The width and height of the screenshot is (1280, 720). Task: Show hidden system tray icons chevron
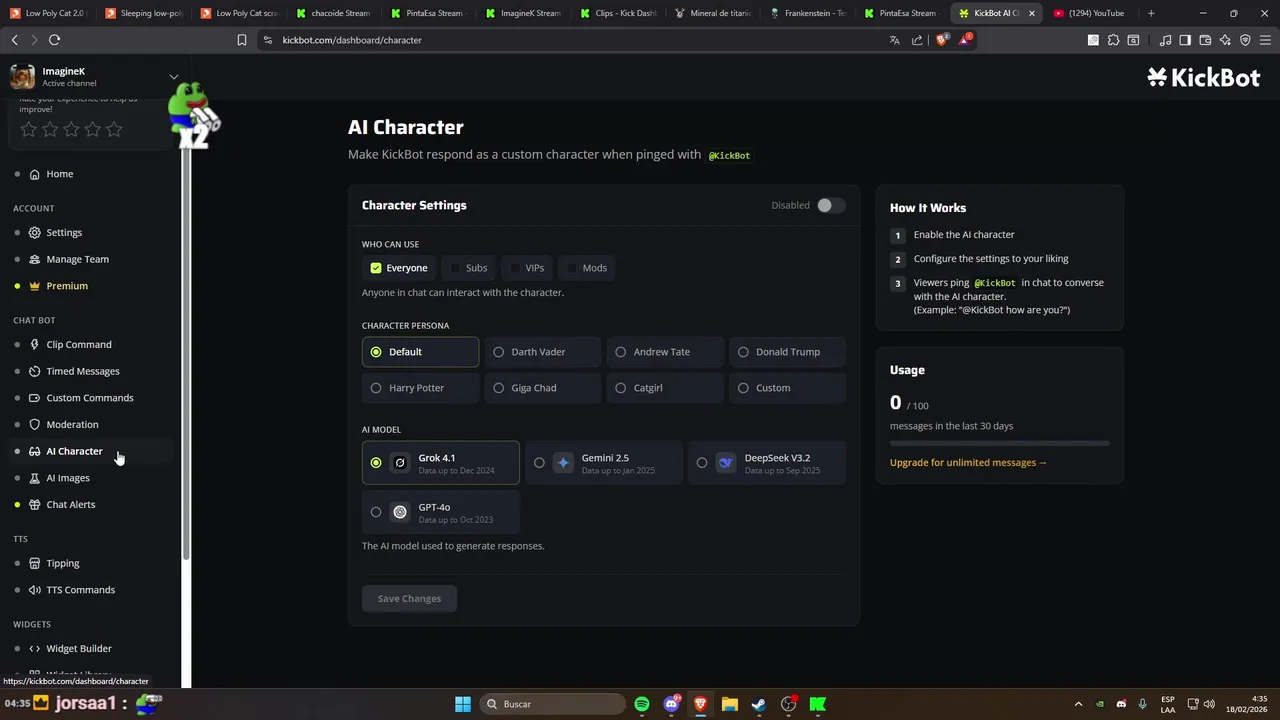[1078, 704]
